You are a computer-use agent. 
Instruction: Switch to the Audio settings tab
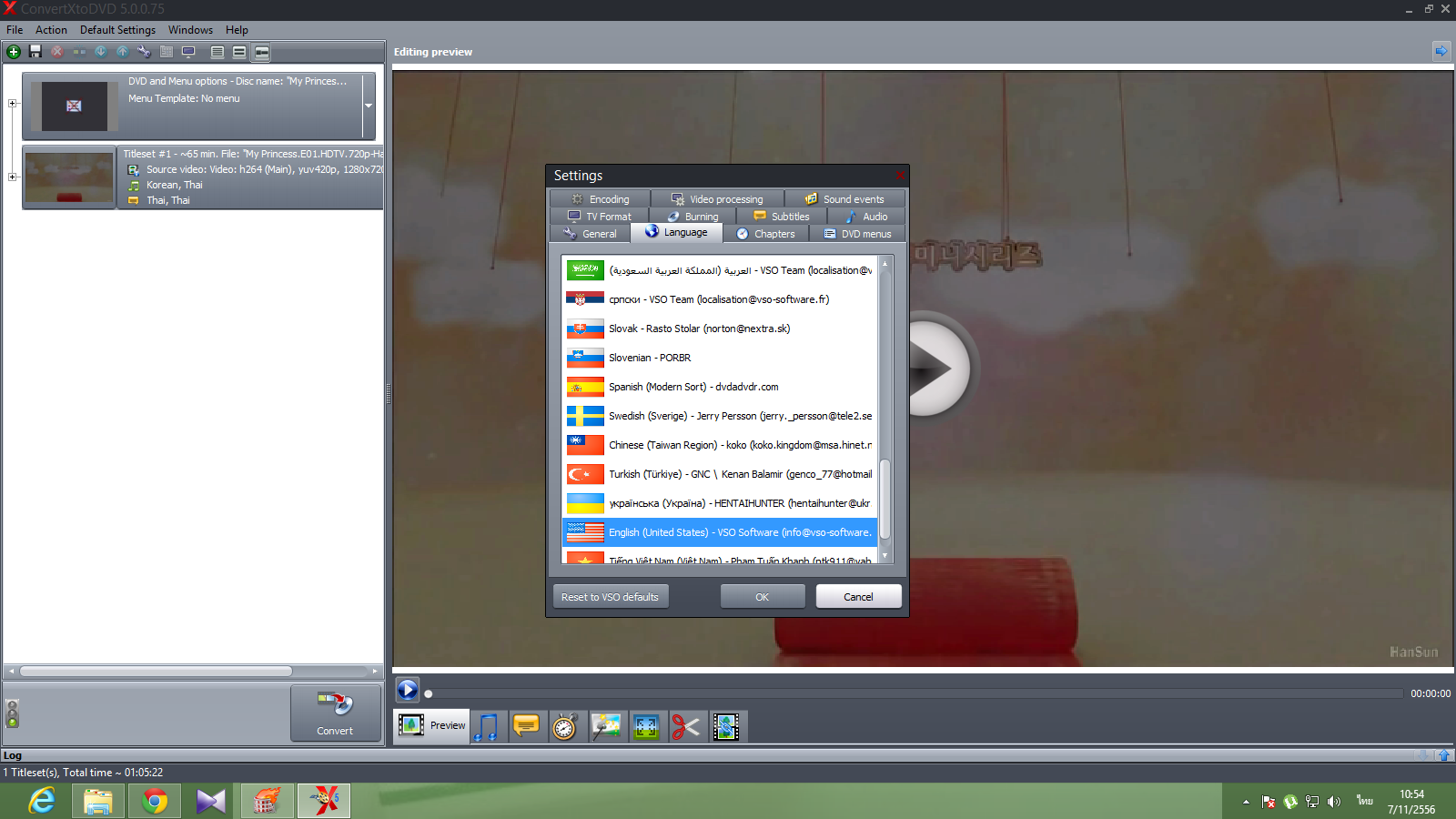coord(866,217)
